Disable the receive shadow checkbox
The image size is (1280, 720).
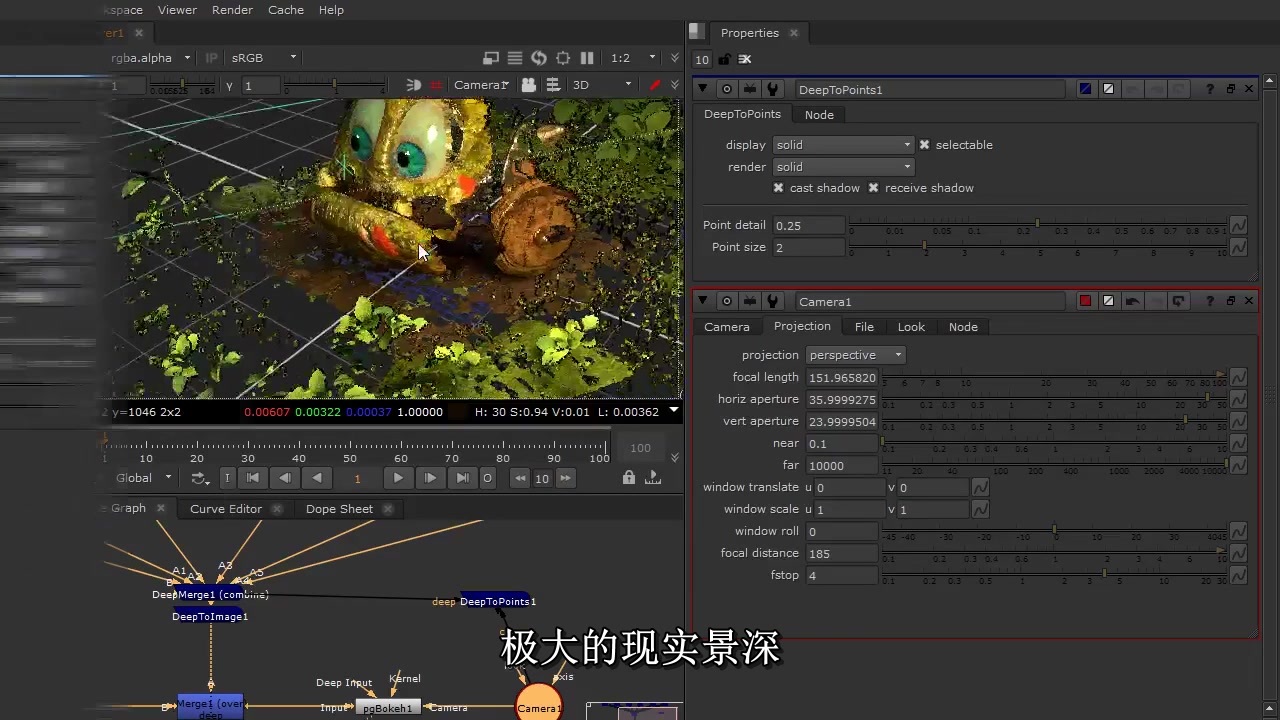[873, 188]
